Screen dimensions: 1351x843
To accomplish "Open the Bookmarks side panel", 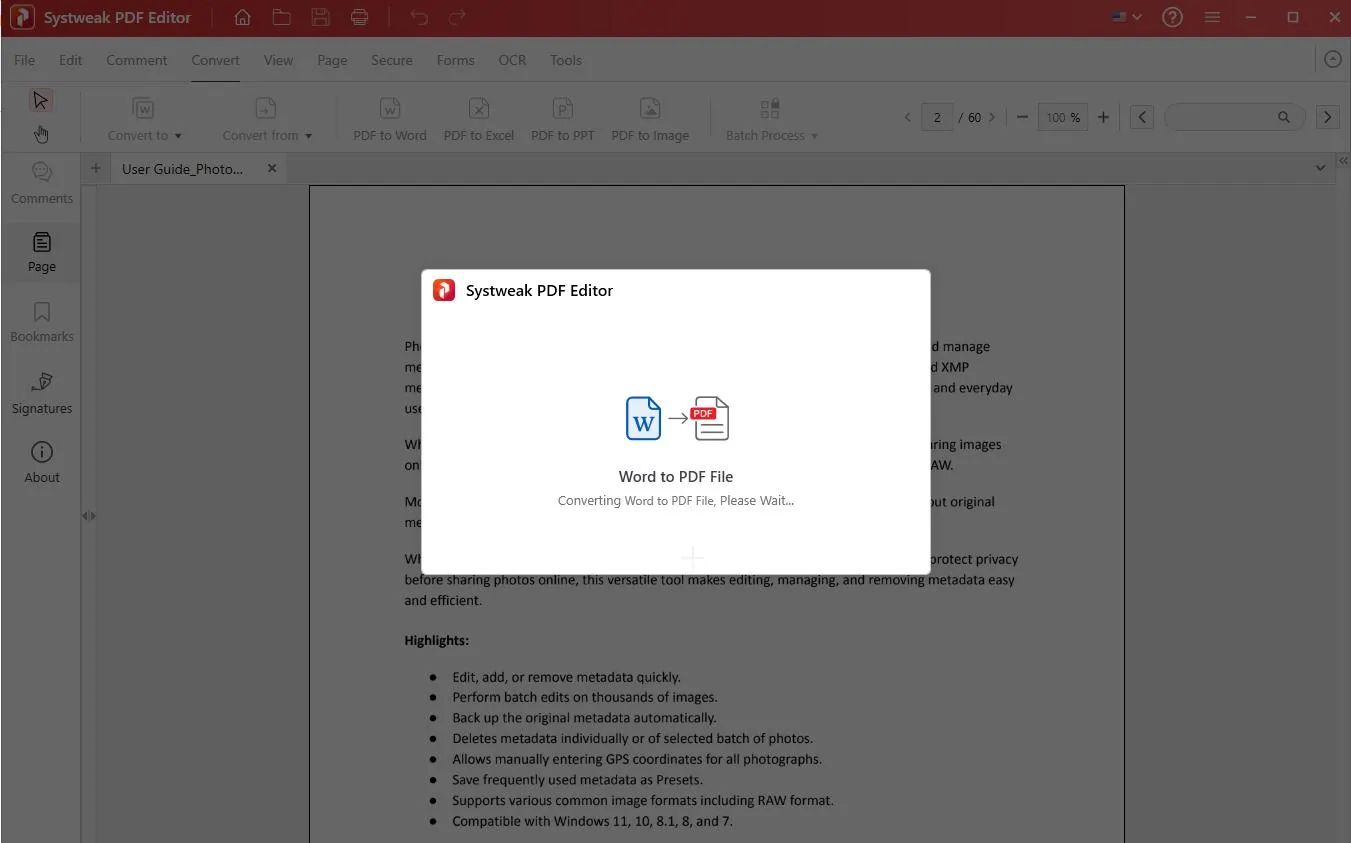I will pos(42,322).
